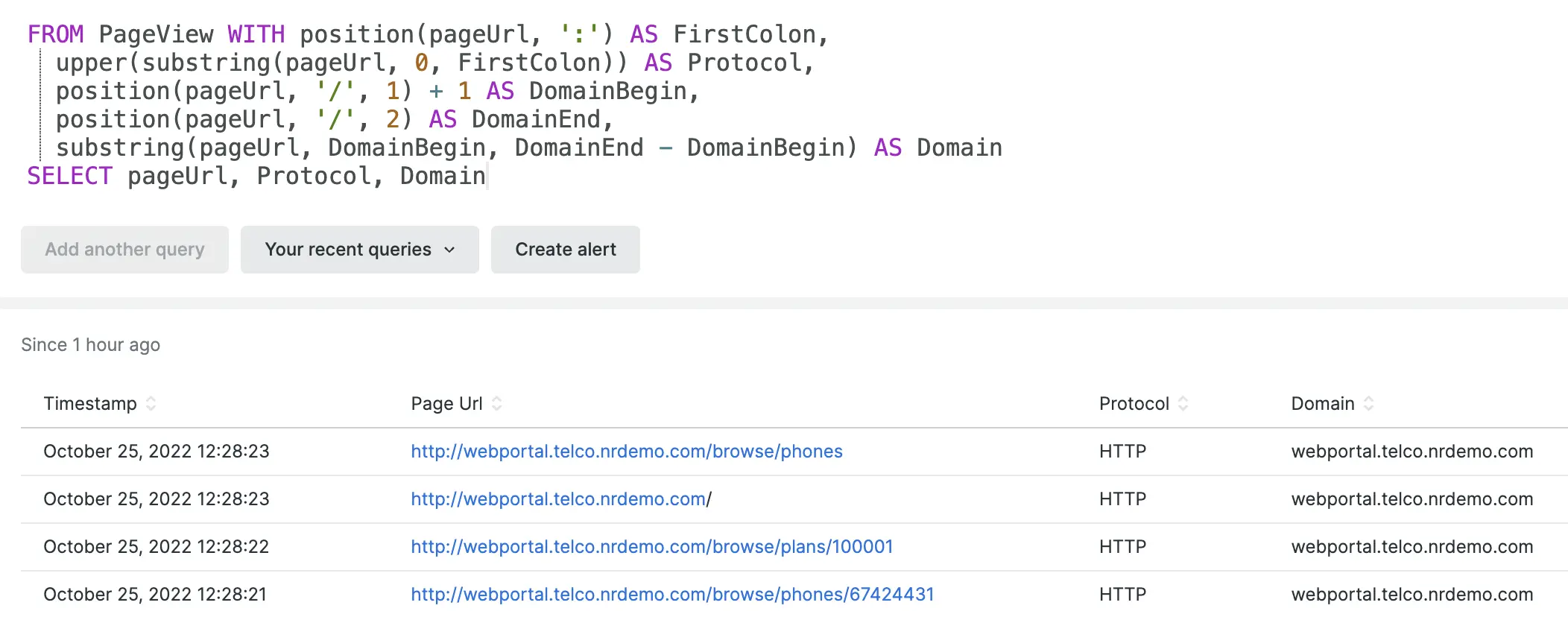This screenshot has height=617, width=1568.
Task: Open the webportal.telco.nrdemo.com/ root URL link
Action: coord(561,499)
